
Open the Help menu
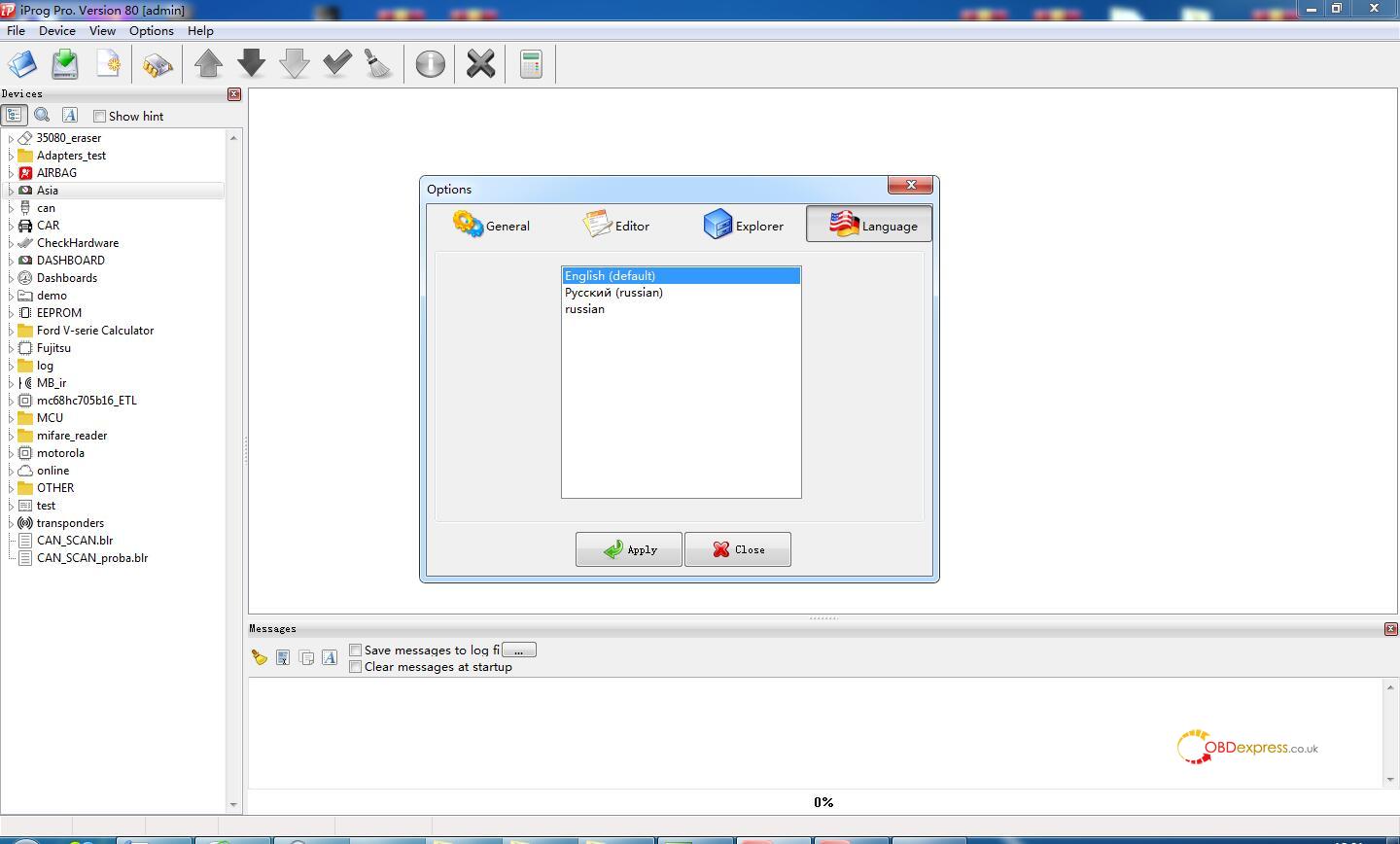[200, 30]
